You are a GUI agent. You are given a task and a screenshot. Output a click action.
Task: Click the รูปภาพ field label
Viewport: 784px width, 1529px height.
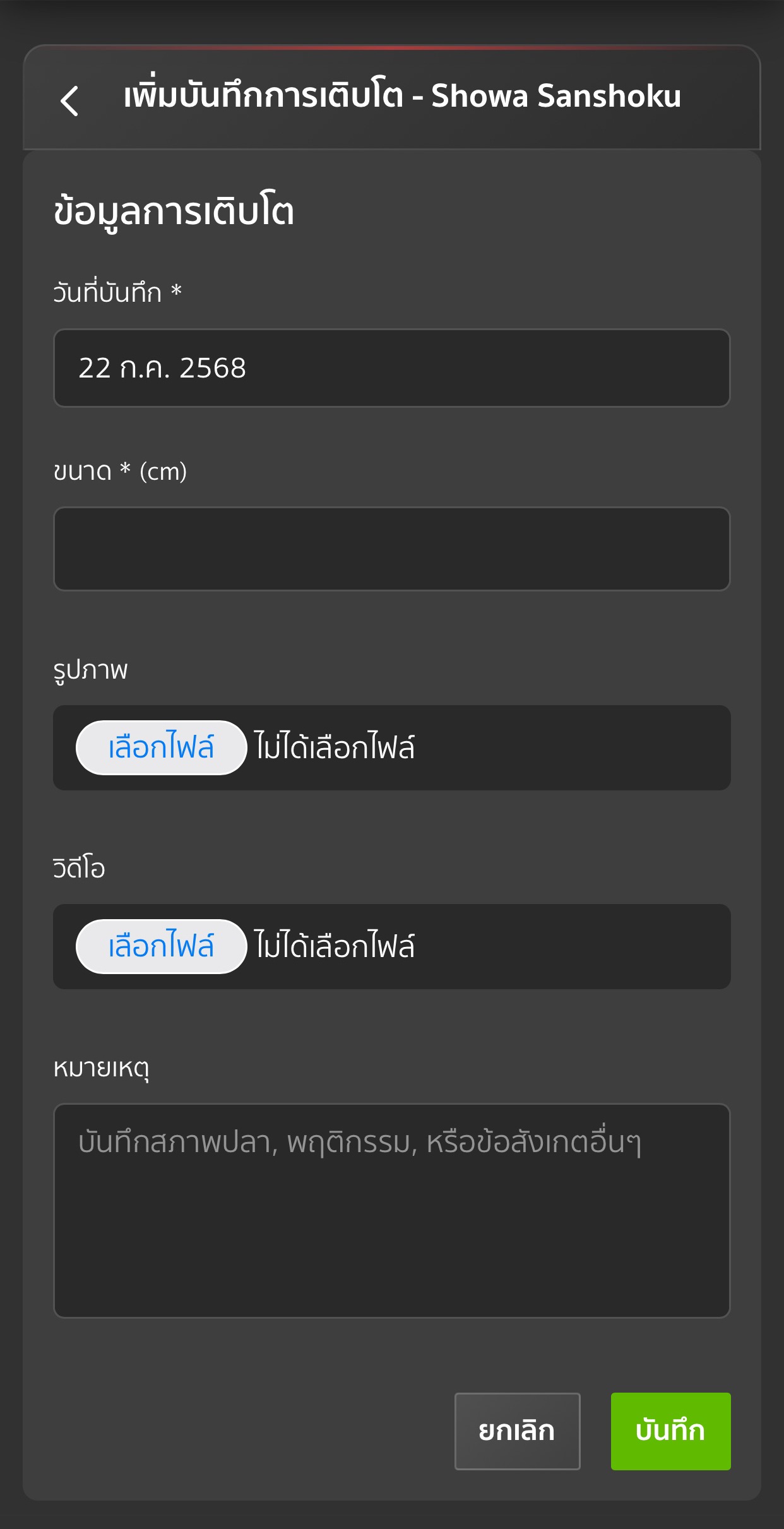tap(90, 670)
